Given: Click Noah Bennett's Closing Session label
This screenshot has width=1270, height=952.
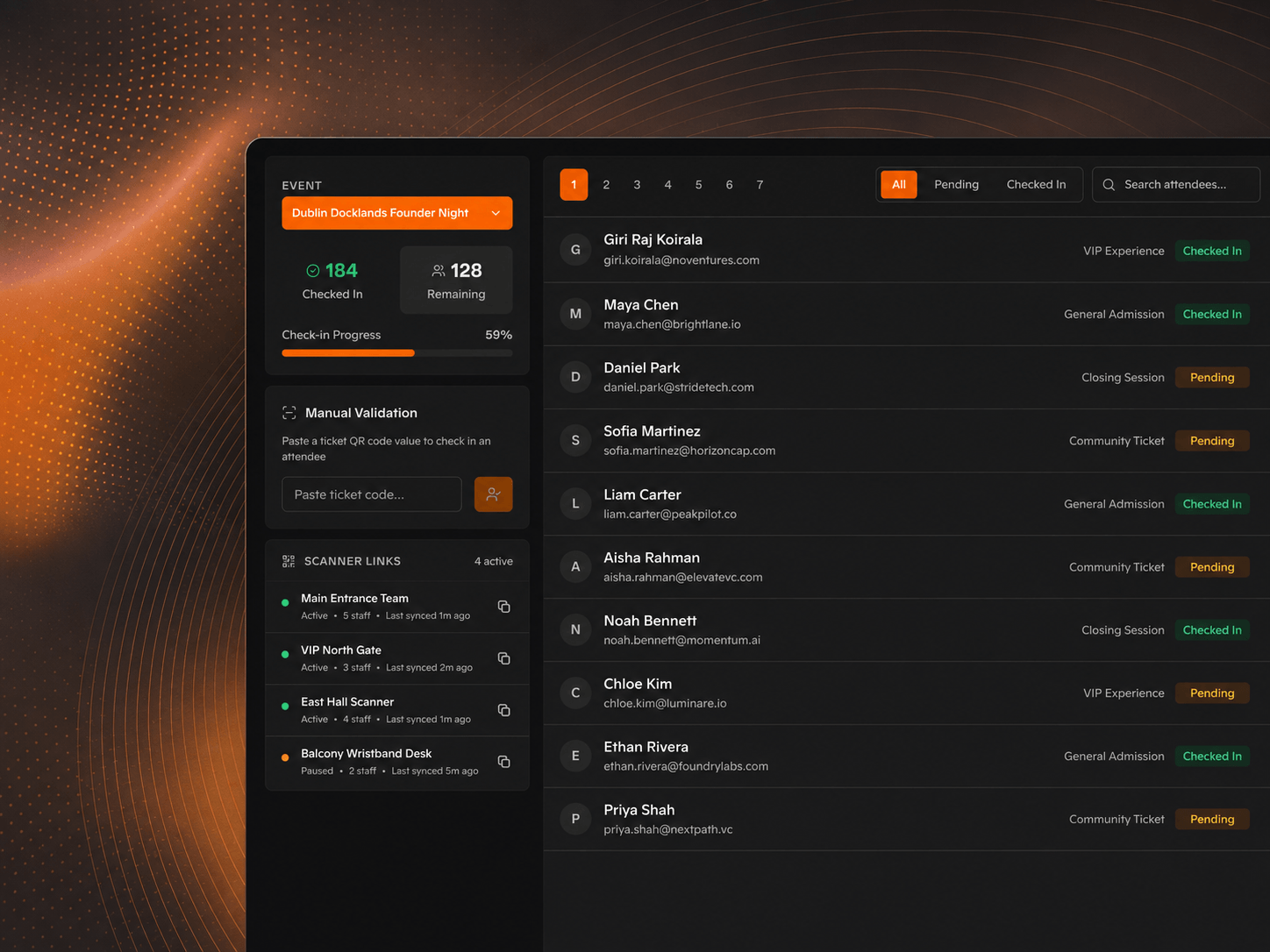Looking at the screenshot, I should pyautogui.click(x=1123, y=630).
